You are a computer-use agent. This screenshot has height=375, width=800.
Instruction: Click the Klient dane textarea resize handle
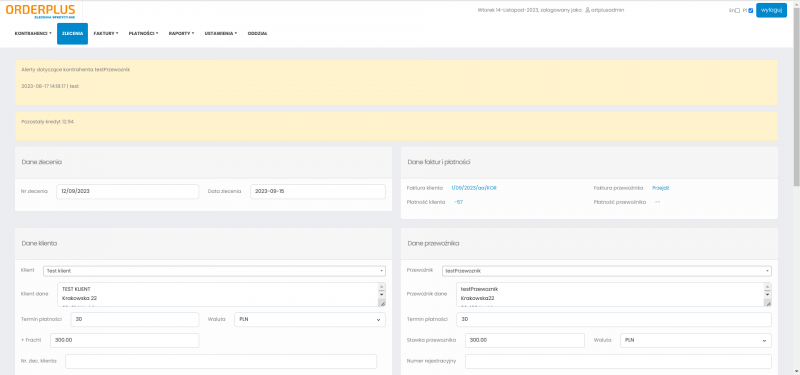[382, 303]
